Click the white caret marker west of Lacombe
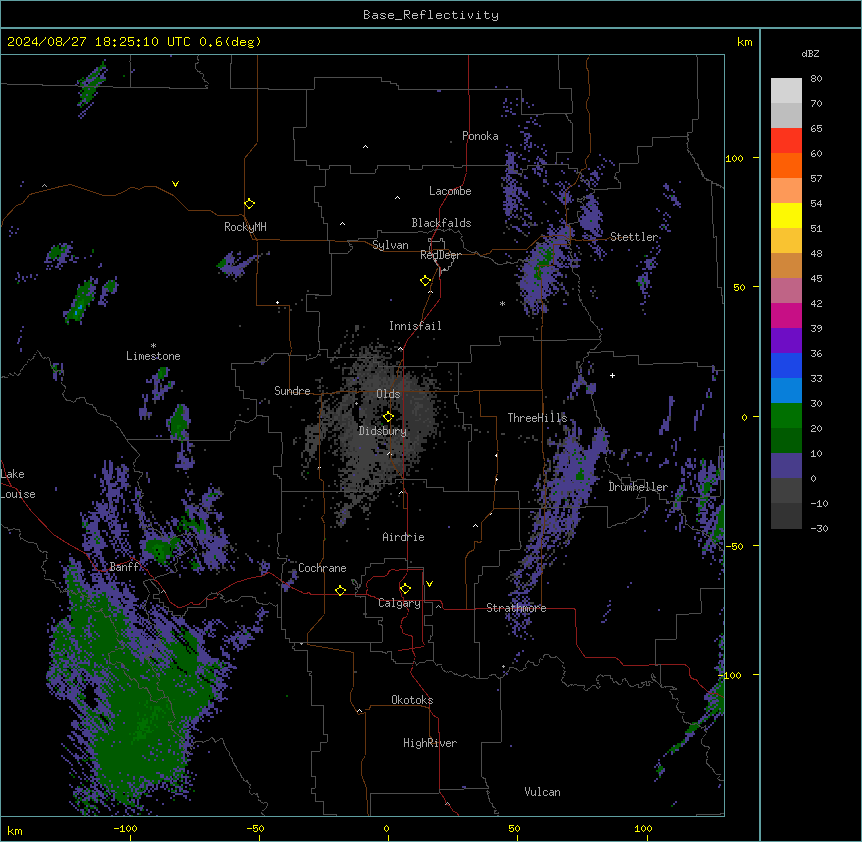This screenshot has height=842, width=862. tap(397, 197)
